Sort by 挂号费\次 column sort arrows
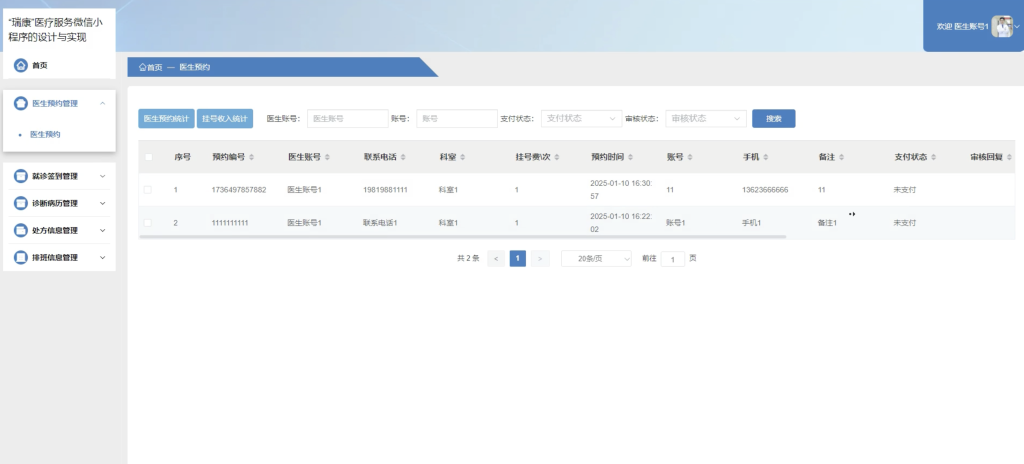This screenshot has height=464, width=1024. [x=556, y=157]
